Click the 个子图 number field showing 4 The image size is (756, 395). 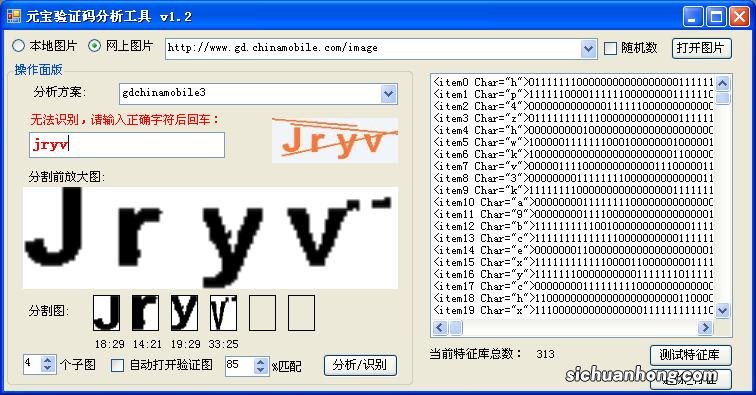click(32, 364)
